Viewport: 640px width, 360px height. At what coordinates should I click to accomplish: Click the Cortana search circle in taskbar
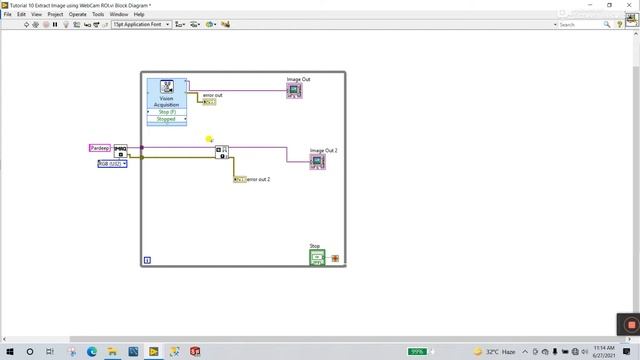[30, 351]
